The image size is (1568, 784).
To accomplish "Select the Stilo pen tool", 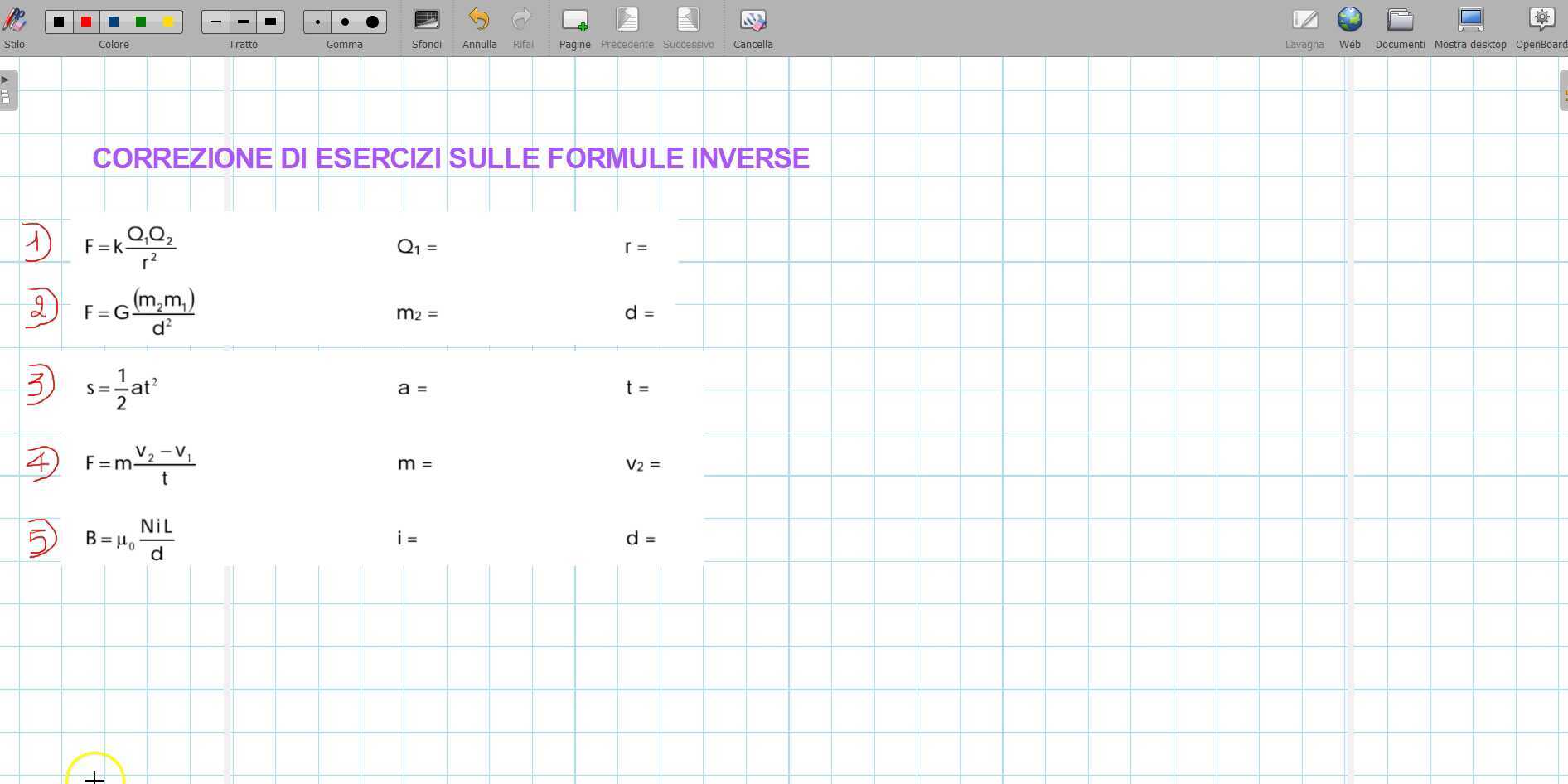I will [13, 22].
